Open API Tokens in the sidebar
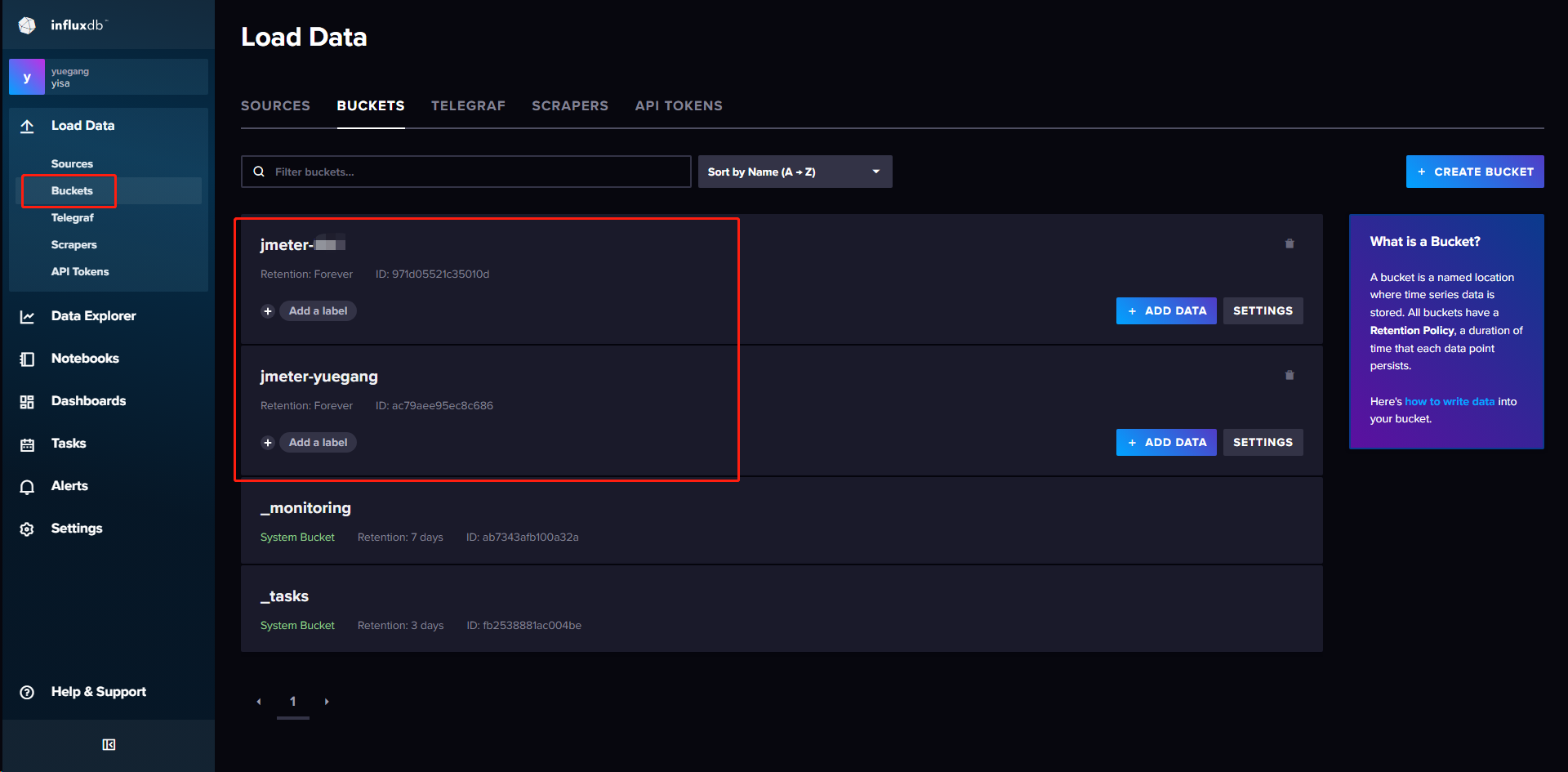 pos(80,272)
